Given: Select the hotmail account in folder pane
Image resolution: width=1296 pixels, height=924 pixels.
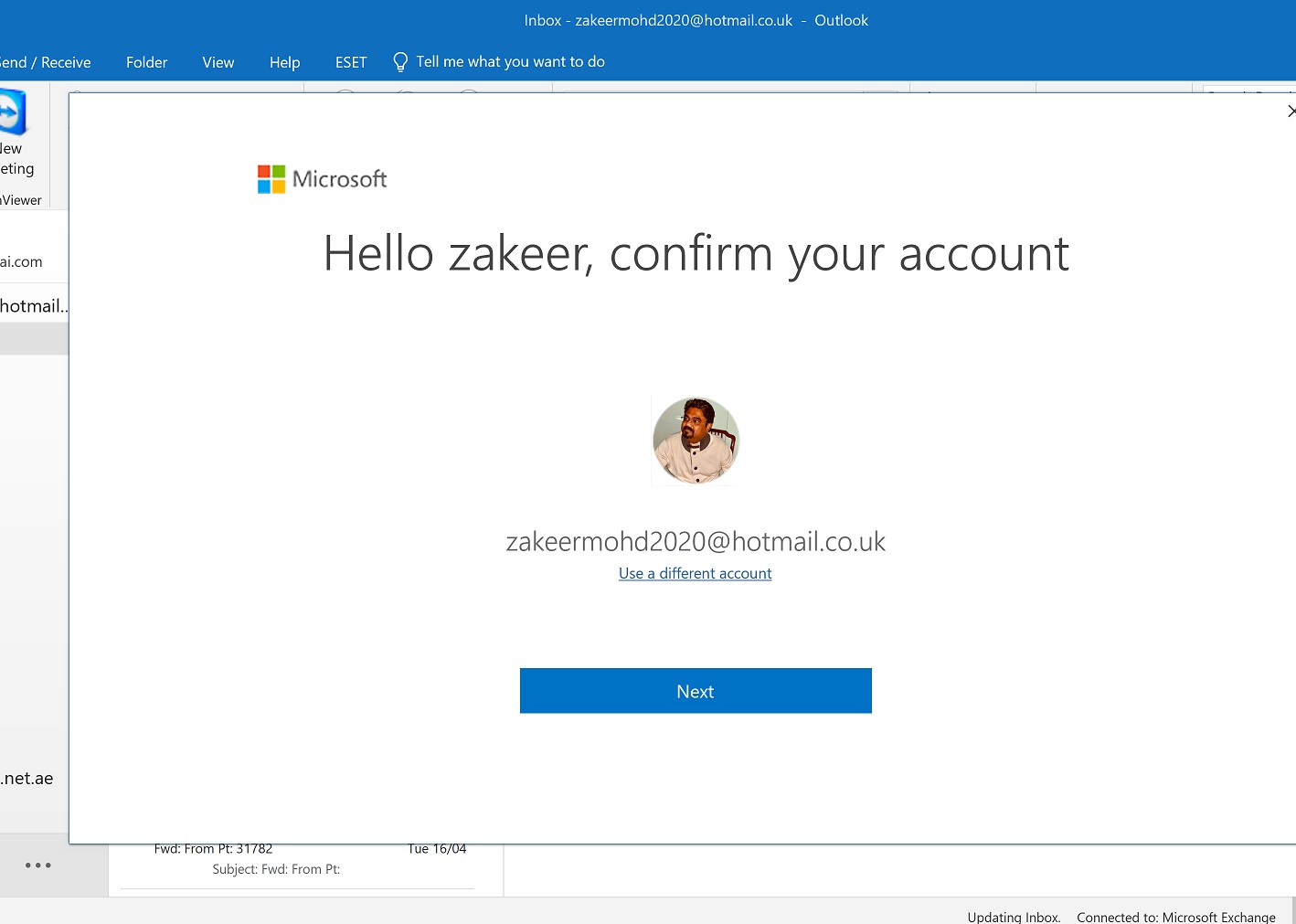Looking at the screenshot, I should coord(34,306).
